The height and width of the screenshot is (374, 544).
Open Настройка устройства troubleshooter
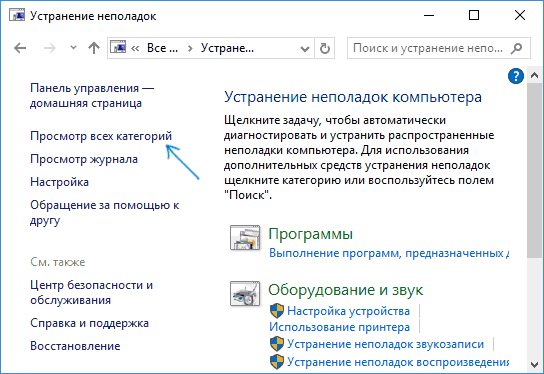[348, 311]
